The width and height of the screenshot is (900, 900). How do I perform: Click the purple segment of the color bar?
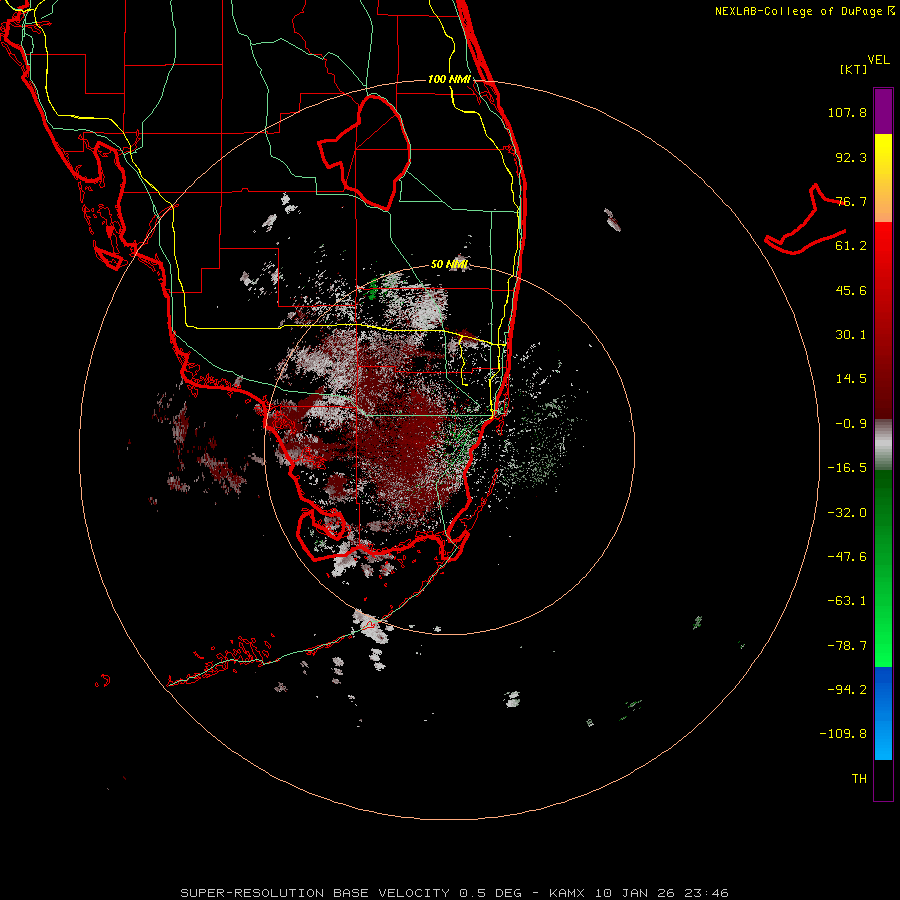click(x=883, y=111)
